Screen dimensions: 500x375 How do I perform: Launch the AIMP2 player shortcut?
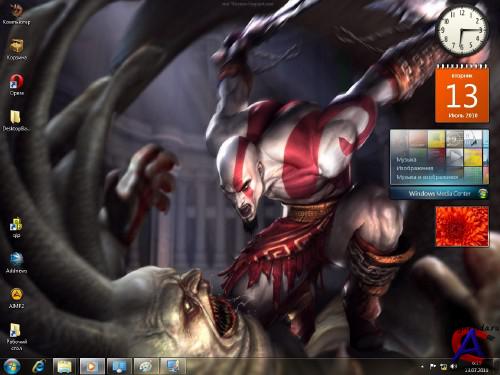pos(16,298)
